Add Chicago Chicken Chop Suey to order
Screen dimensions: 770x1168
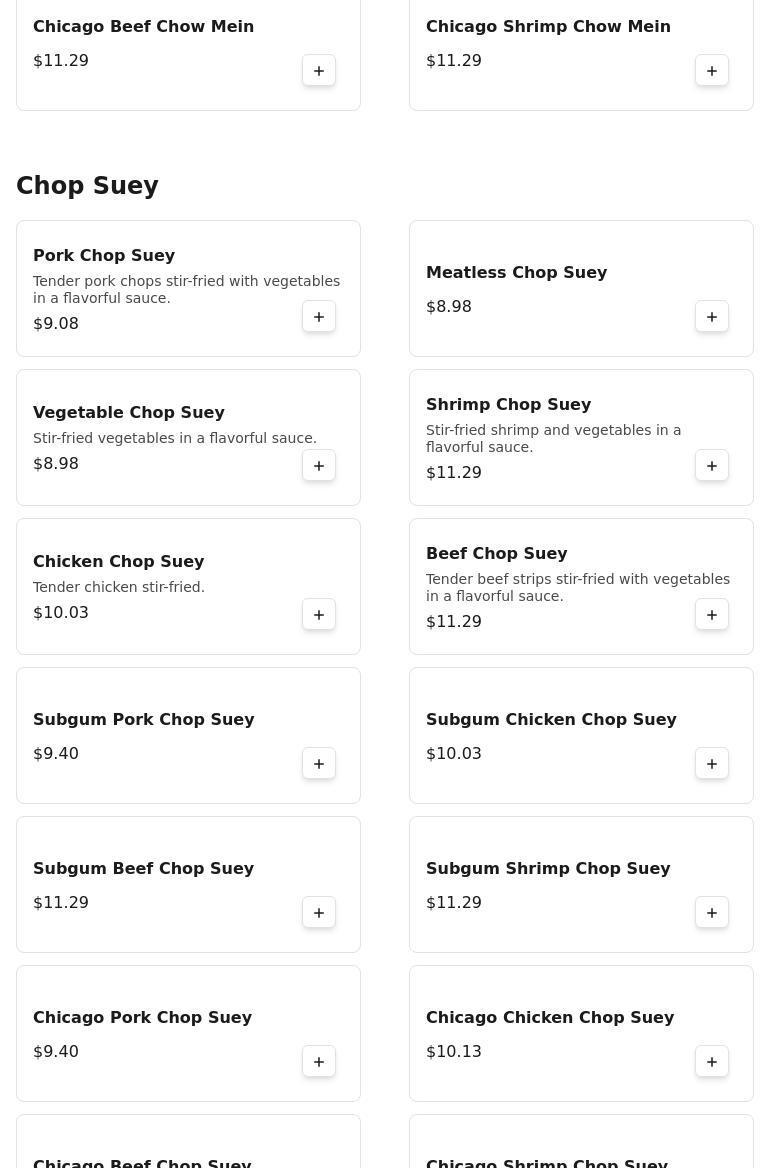(712, 1062)
